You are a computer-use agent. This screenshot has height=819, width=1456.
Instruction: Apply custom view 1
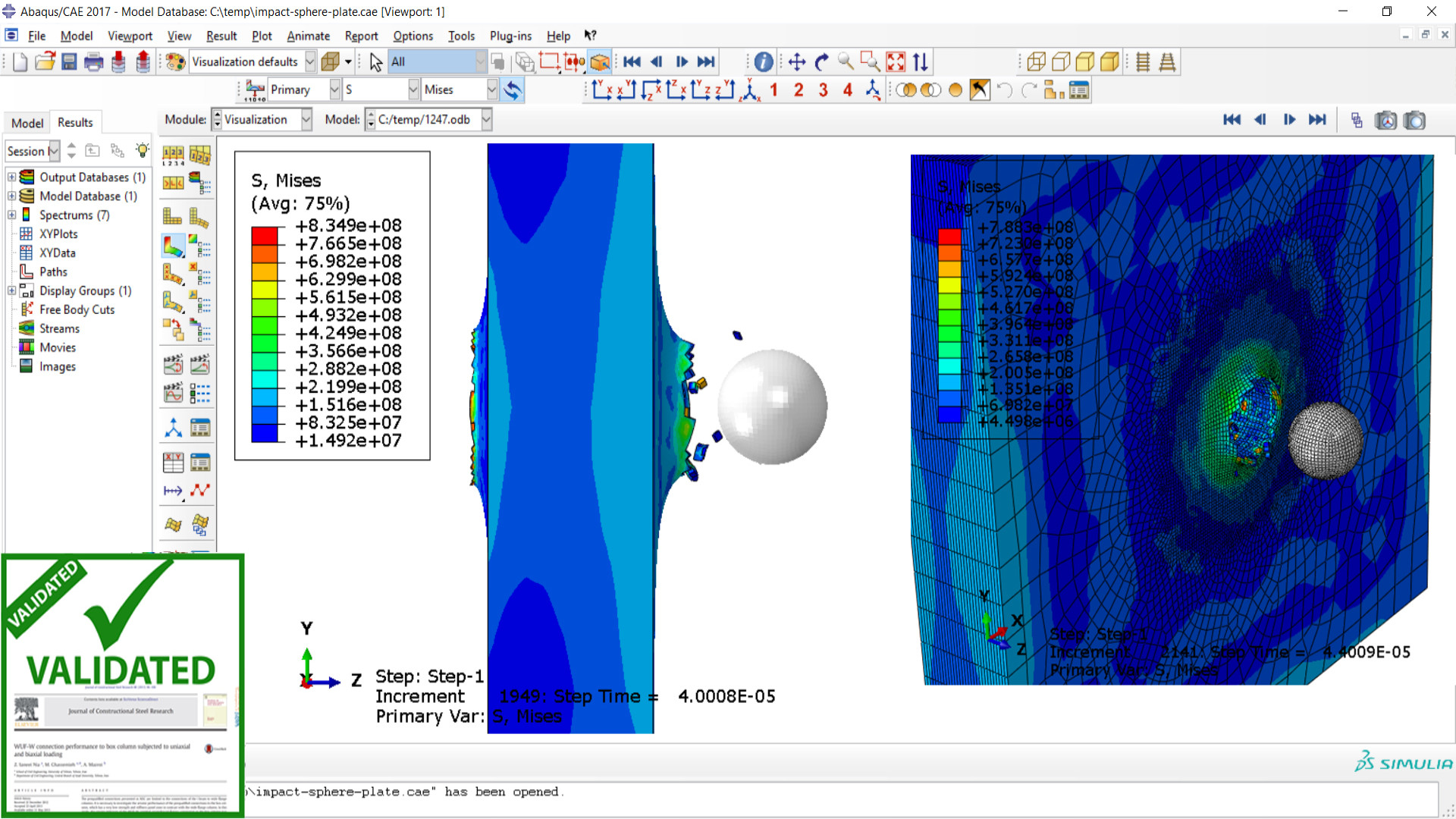pyautogui.click(x=773, y=90)
